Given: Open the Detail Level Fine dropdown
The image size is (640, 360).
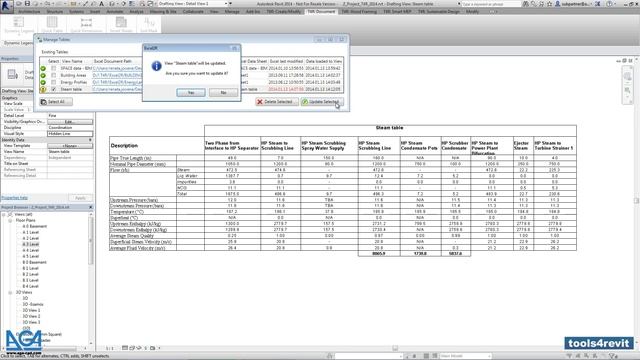Looking at the screenshot, I should point(70,116).
